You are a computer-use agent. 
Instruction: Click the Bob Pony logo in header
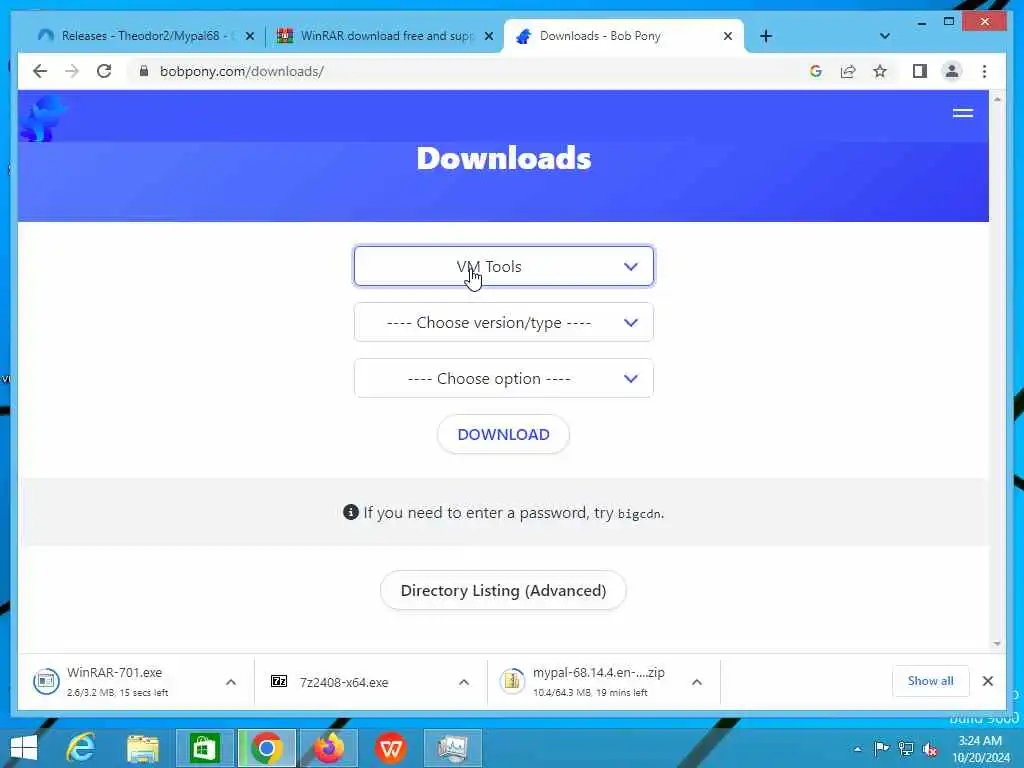42,118
